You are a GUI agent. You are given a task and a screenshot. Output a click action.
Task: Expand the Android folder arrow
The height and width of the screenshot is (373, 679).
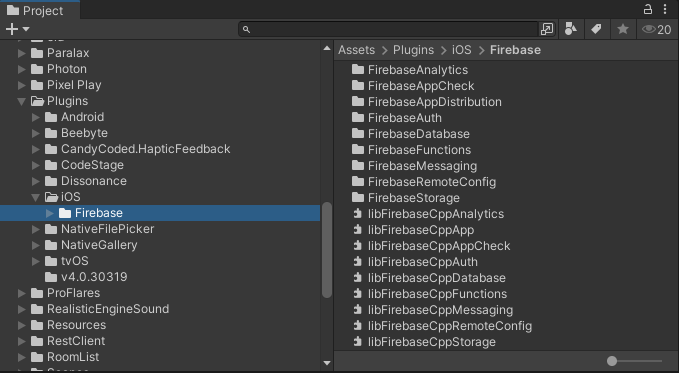pos(36,117)
